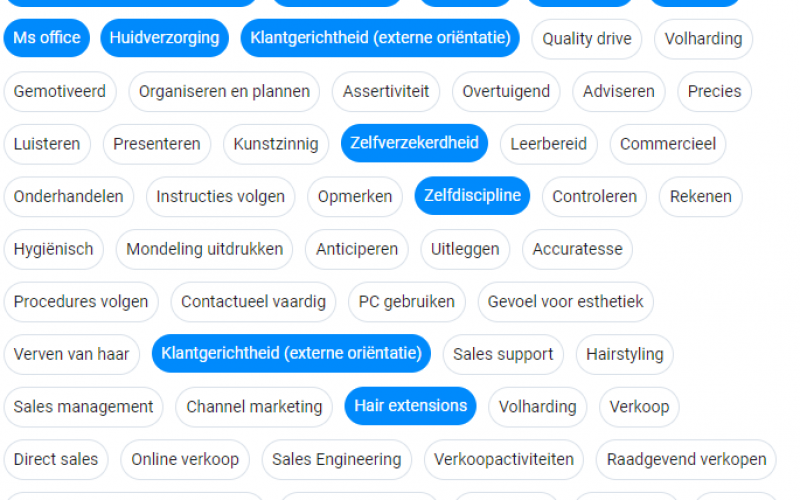
Task: Select Mondeling uitdrukken chip
Action: pos(205,249)
